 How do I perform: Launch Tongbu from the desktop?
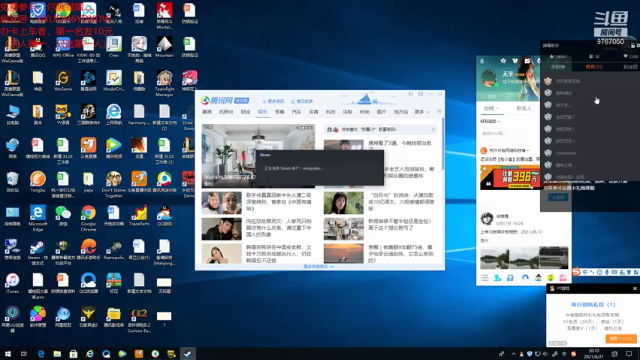(x=38, y=182)
